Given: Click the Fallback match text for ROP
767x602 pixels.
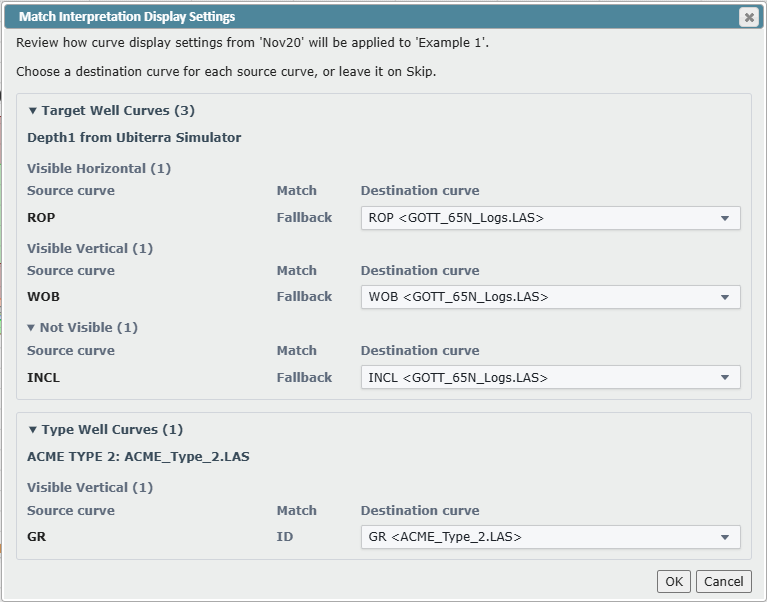Looking at the screenshot, I should 304,218.
